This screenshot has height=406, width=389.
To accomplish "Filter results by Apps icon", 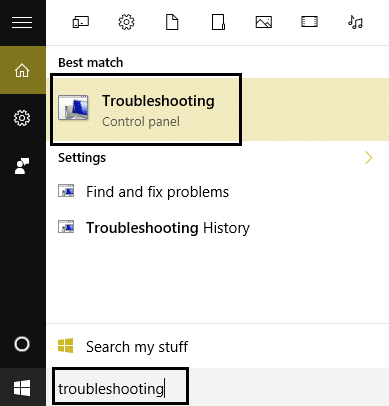I will pyautogui.click(x=81, y=22).
